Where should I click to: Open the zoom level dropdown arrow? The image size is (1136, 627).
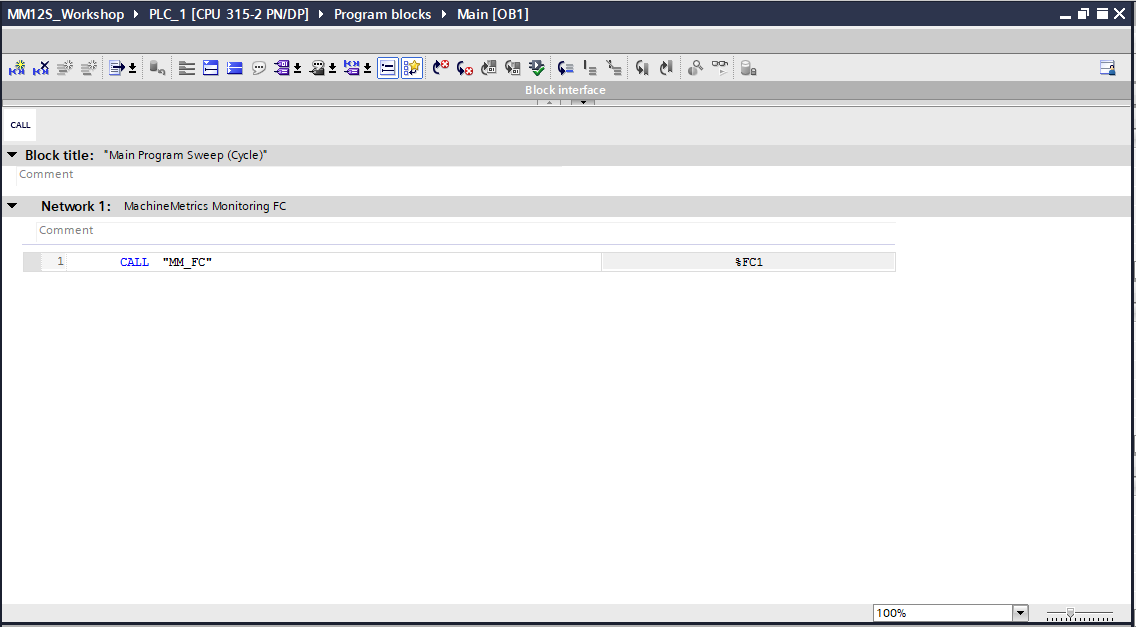point(1020,613)
